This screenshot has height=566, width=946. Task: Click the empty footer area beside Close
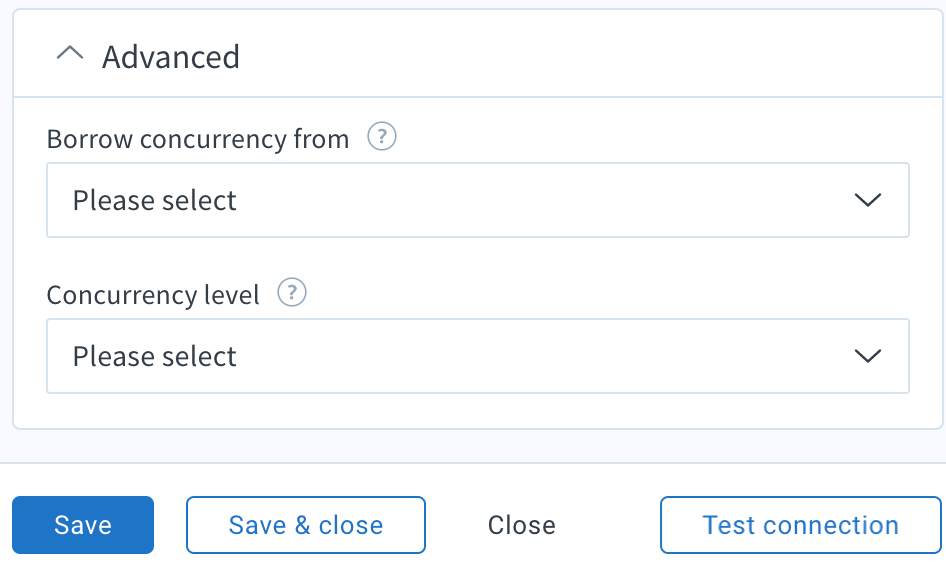(608, 525)
